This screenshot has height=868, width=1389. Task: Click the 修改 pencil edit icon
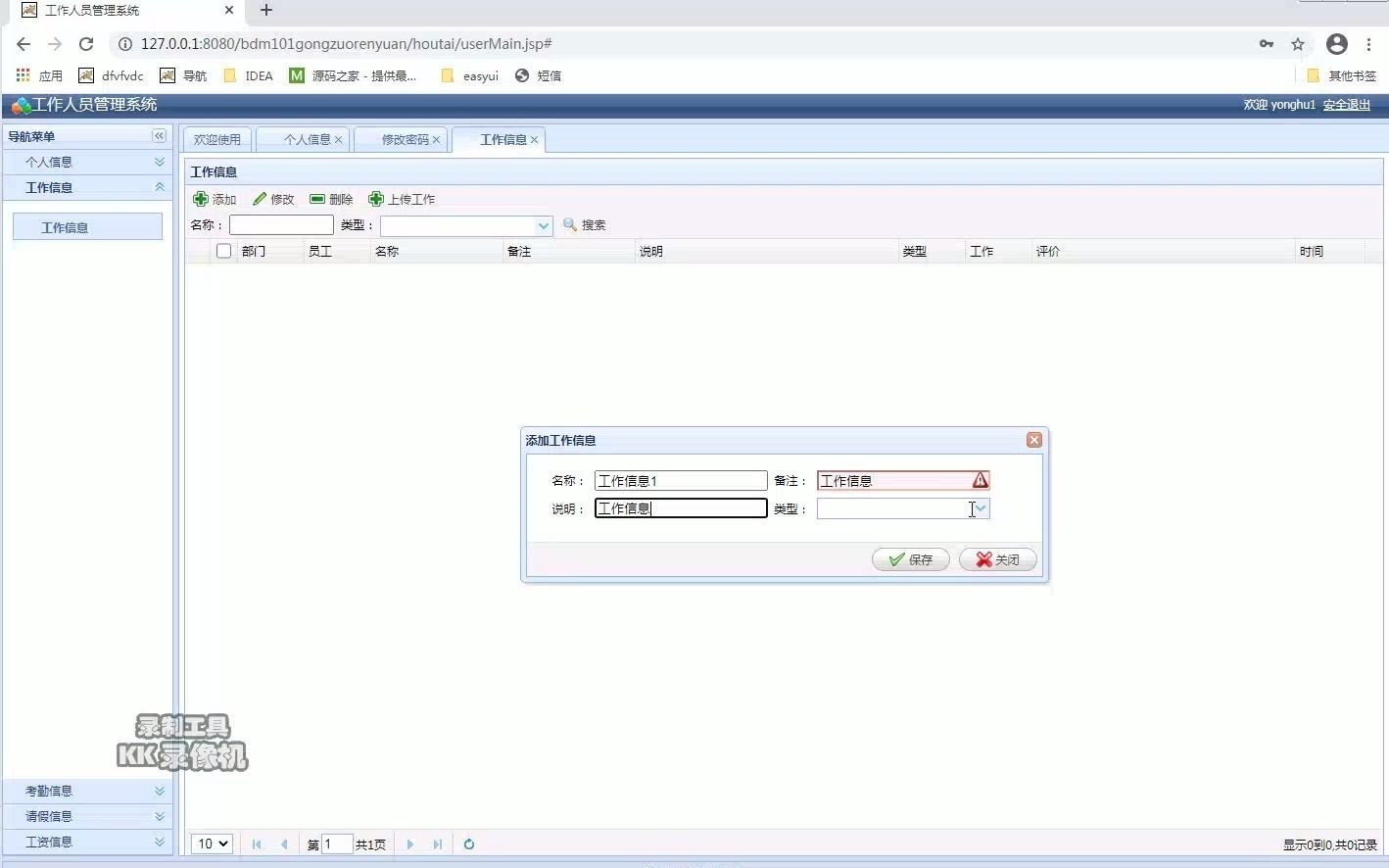[x=260, y=199]
